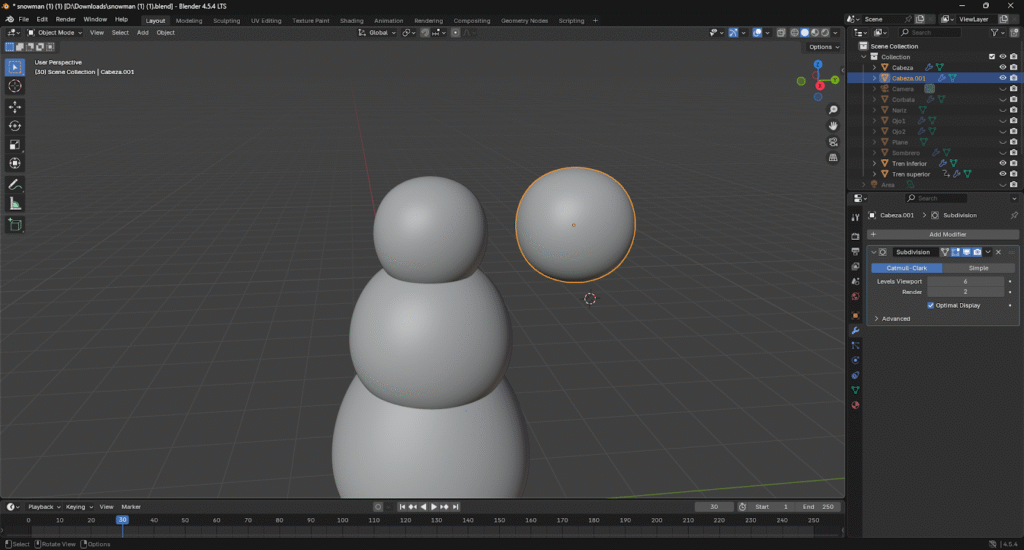Activate the Measure tool
This screenshot has height=550, width=1024.
coord(15,203)
